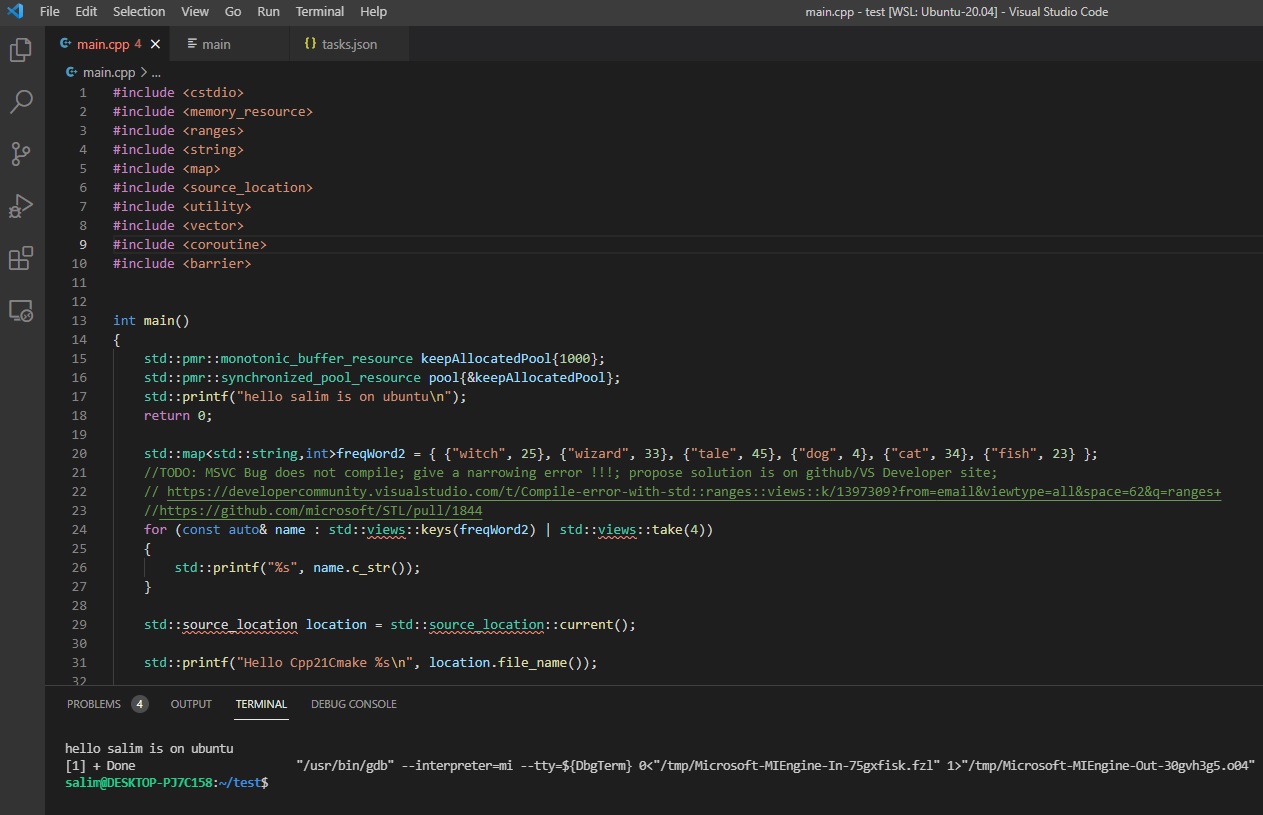
Task: Click the C++ file icon next to main.cpp tab
Action: click(x=64, y=44)
